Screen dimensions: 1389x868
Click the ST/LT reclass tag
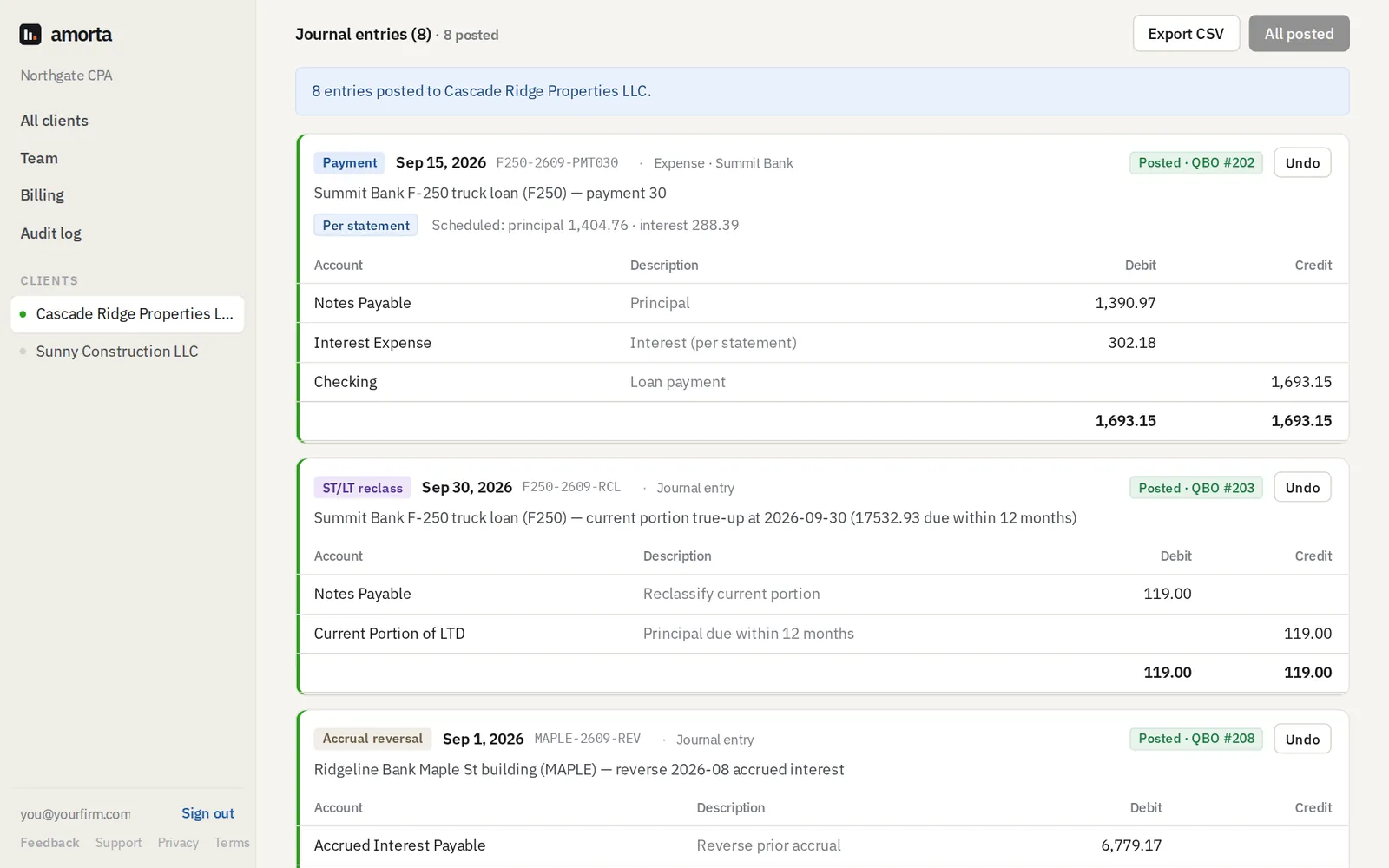coord(362,488)
